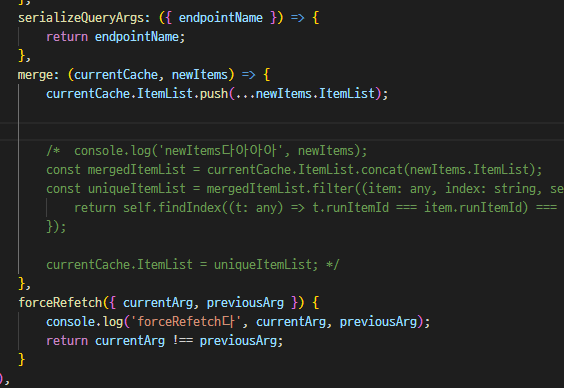Screen dimensions: 564x388
Task: Click the 'merge' property name
Action: coord(35,75)
